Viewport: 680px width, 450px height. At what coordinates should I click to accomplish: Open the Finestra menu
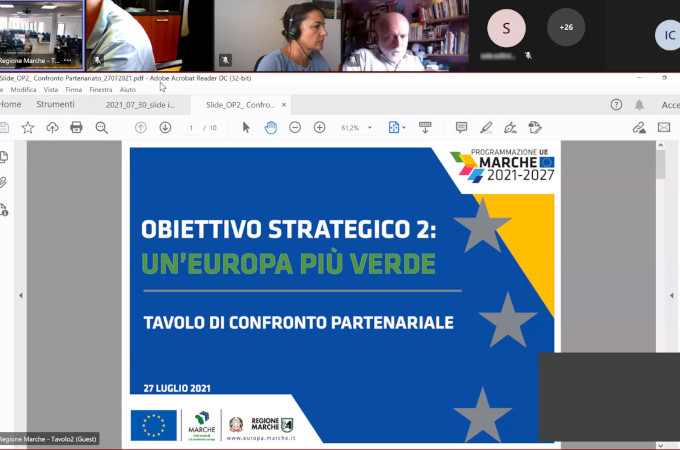(x=101, y=90)
